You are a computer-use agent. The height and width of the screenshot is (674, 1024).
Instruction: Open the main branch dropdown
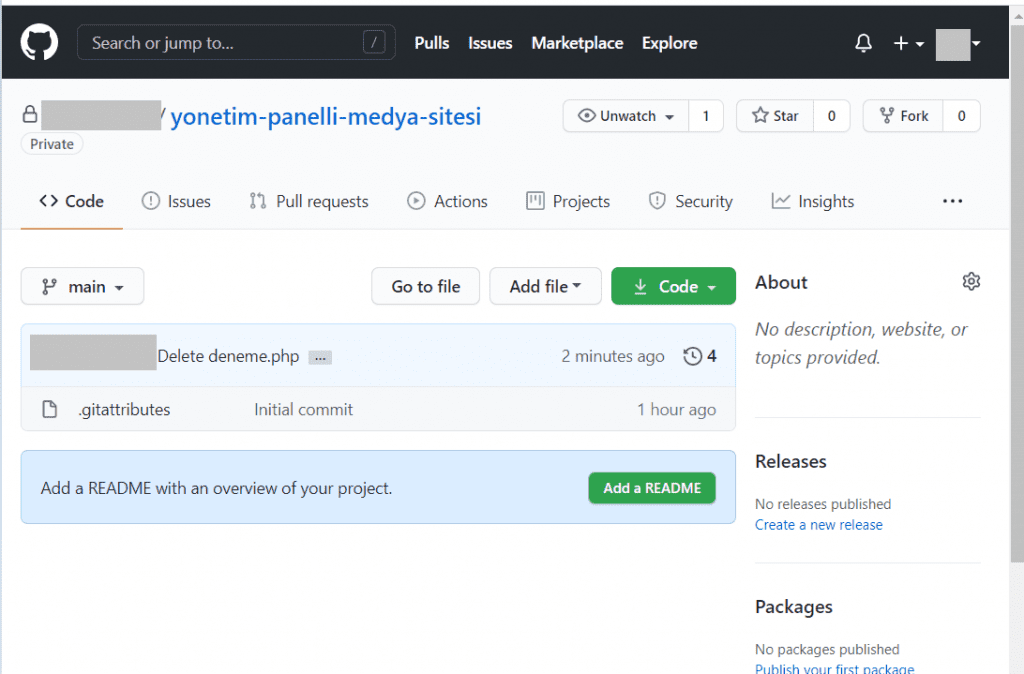click(x=82, y=286)
